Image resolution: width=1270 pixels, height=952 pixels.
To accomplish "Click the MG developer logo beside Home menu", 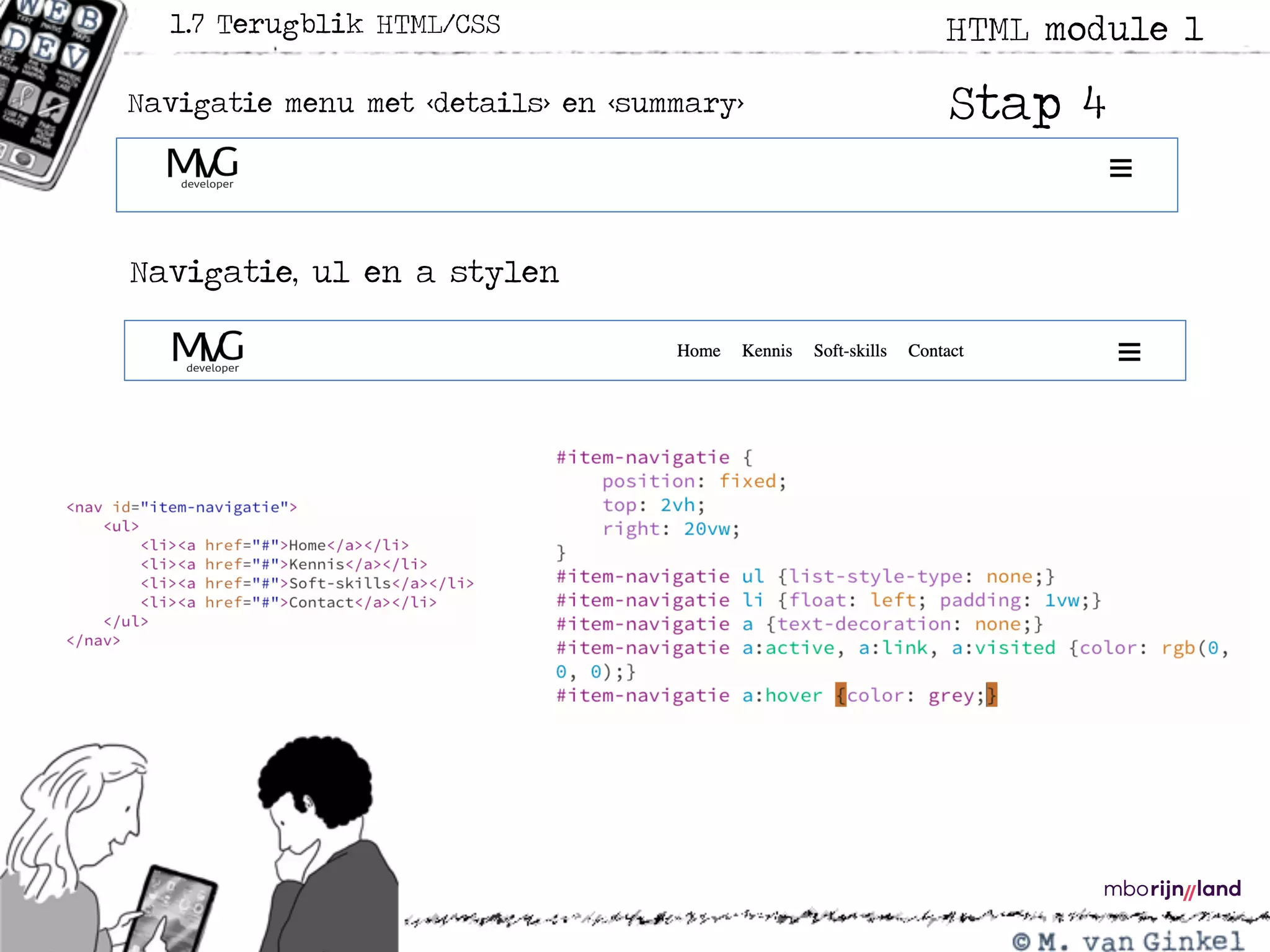I will click(208, 351).
